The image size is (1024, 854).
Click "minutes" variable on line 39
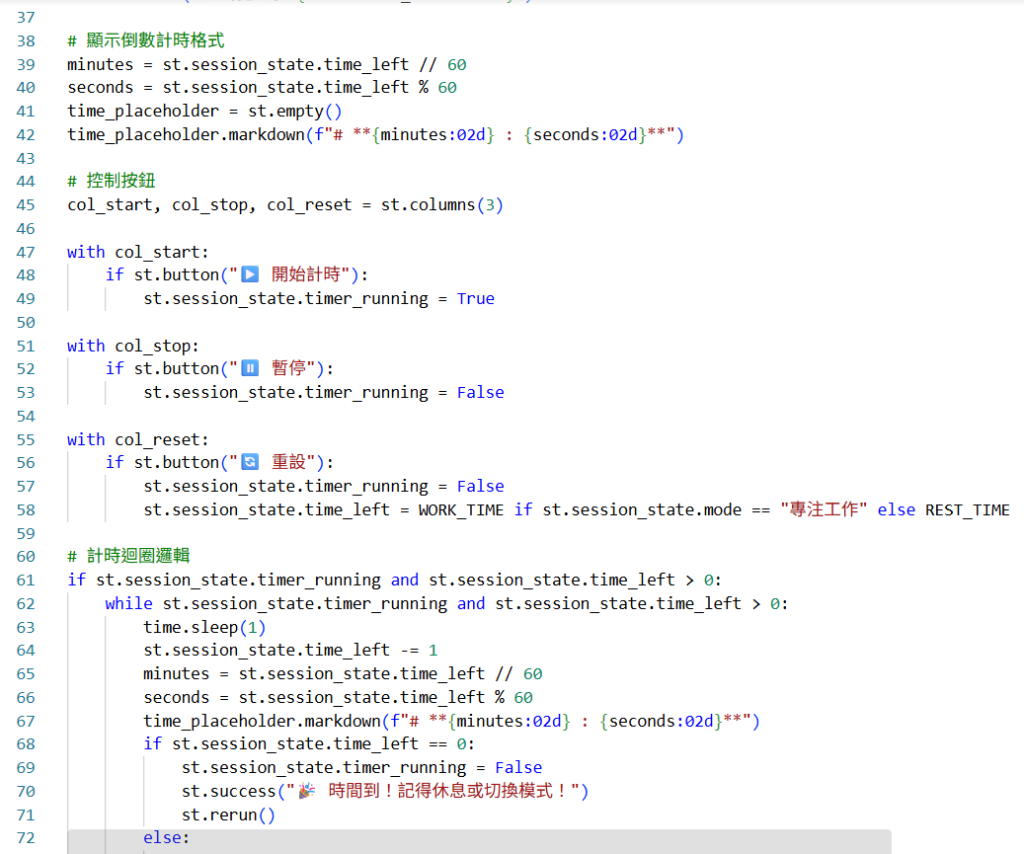100,65
